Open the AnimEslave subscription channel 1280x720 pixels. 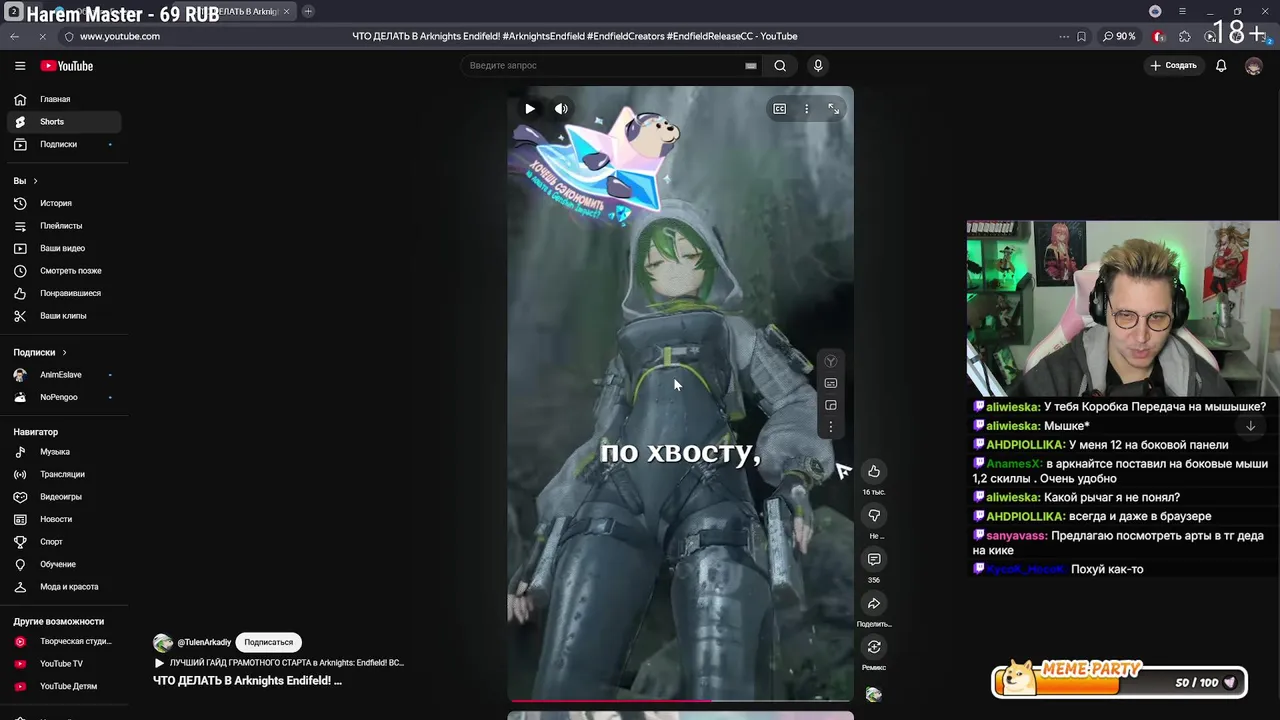[x=64, y=375]
